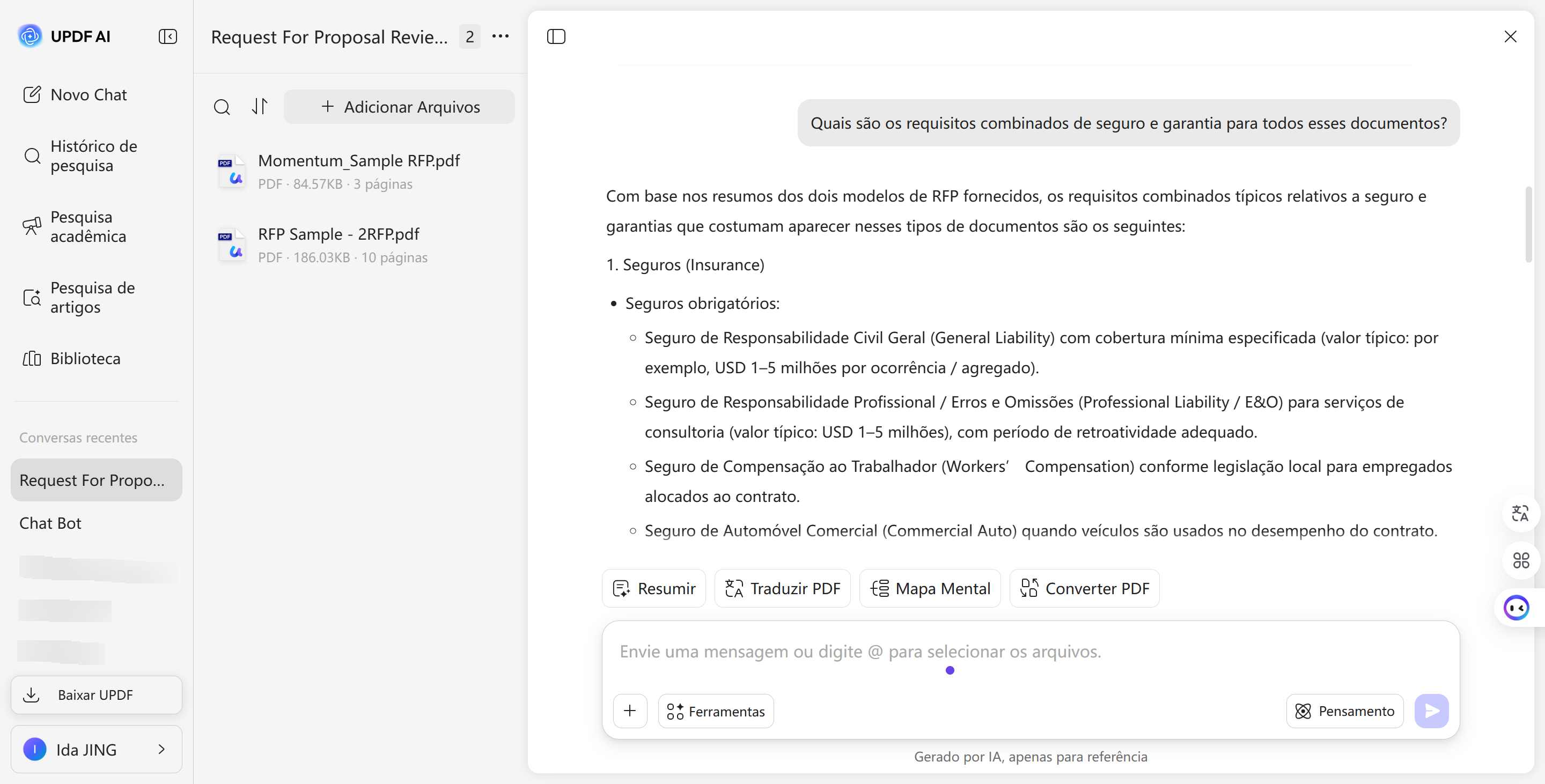This screenshot has width=1545, height=784.
Task: Click the Traduzir PDF translate icon
Action: click(734, 589)
